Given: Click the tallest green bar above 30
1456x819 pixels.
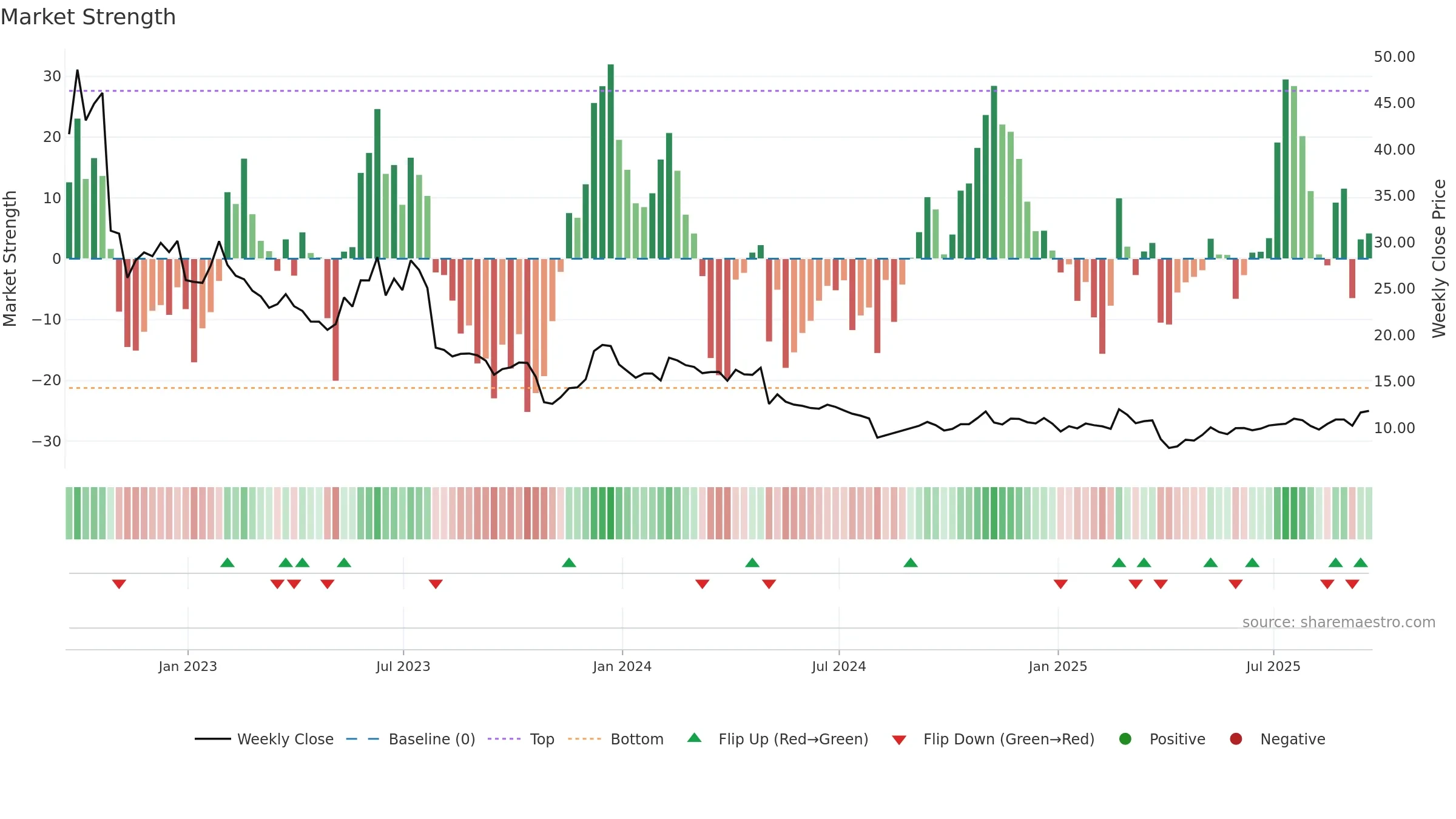Looking at the screenshot, I should (x=611, y=161).
